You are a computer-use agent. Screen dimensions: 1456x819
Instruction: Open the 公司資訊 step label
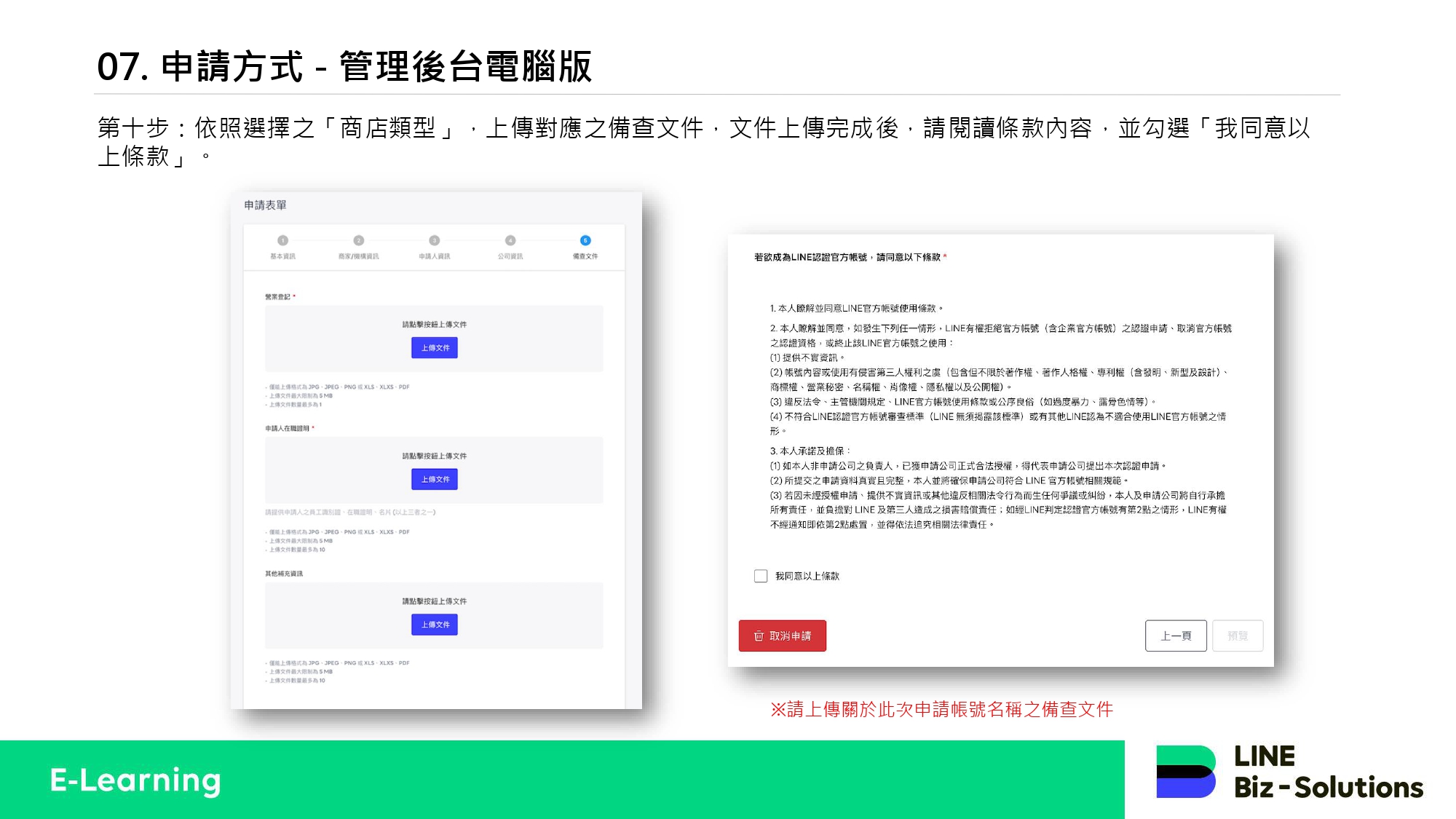pos(510,256)
